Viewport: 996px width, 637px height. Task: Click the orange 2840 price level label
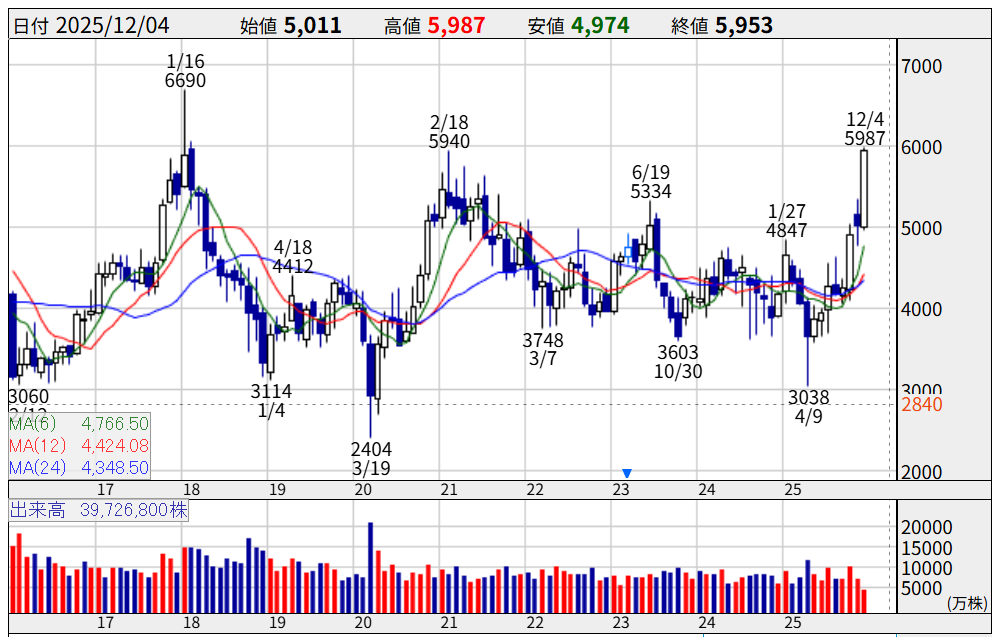point(920,405)
